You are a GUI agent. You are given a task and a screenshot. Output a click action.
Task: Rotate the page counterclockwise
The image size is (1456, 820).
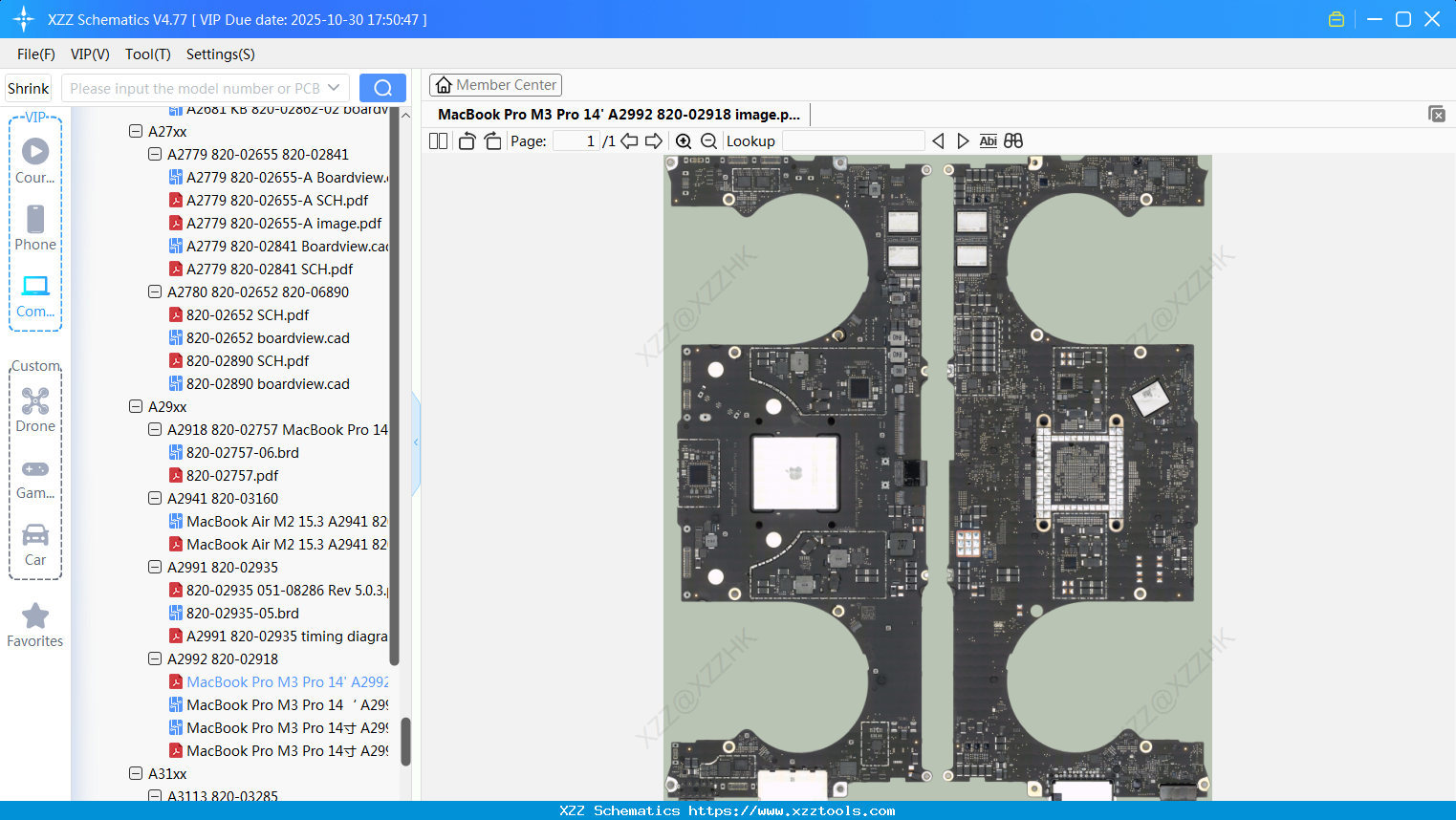[467, 141]
